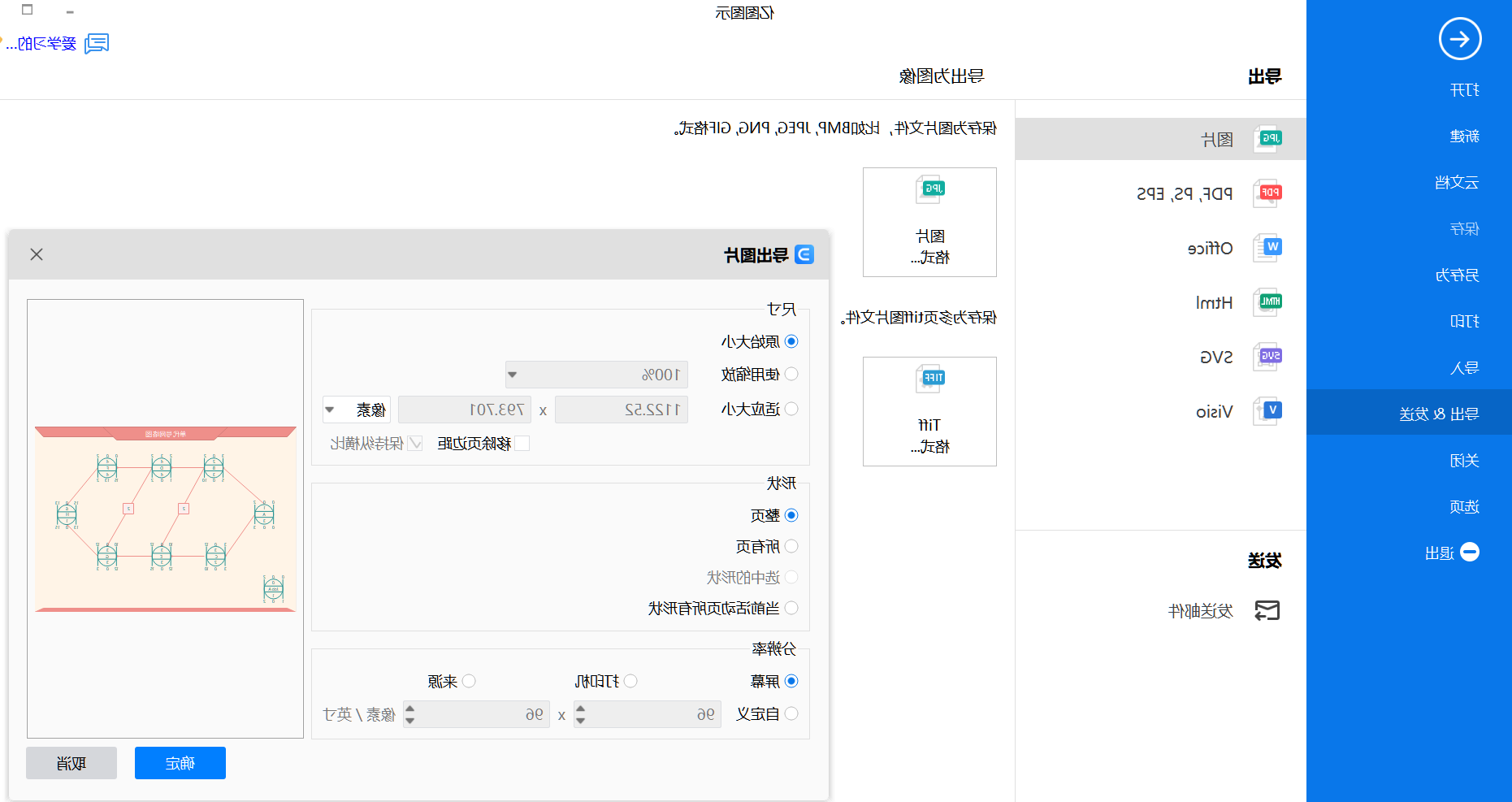Screen dimensions: 1512x802
Task: Click 保存 in the sidebar
Action: (1465, 229)
